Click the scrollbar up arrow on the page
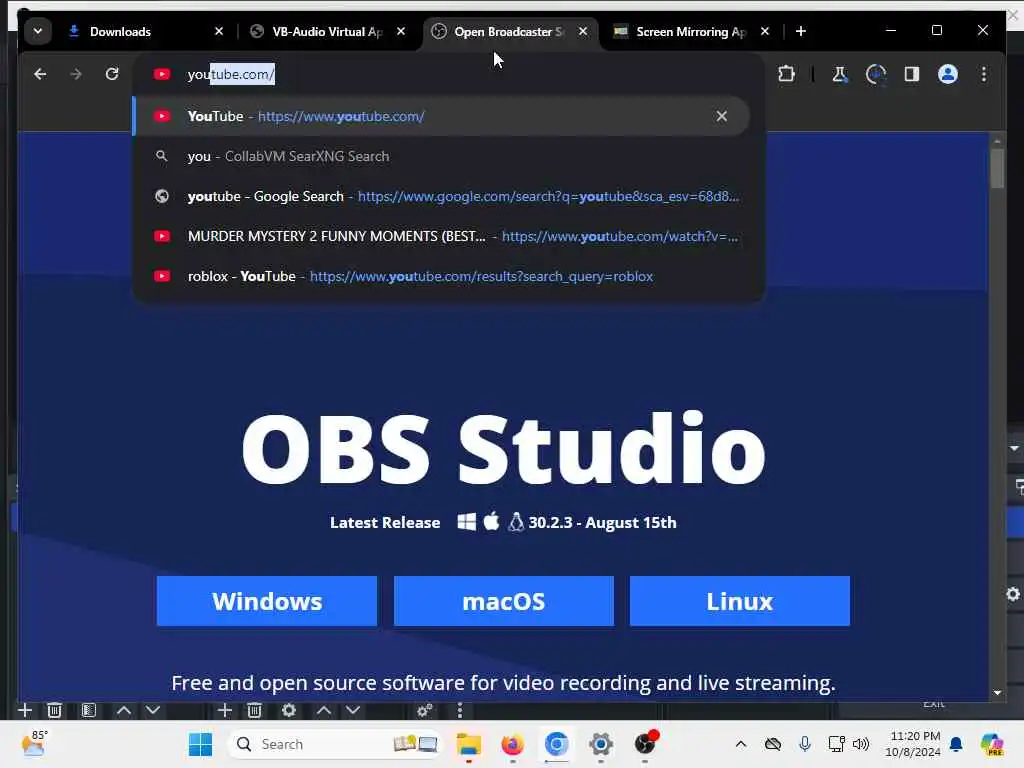 (997, 141)
